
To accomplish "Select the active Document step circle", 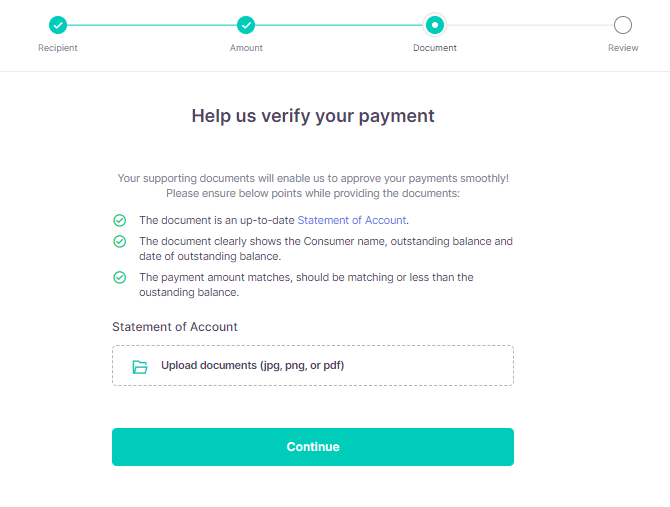I will tap(435, 25).
